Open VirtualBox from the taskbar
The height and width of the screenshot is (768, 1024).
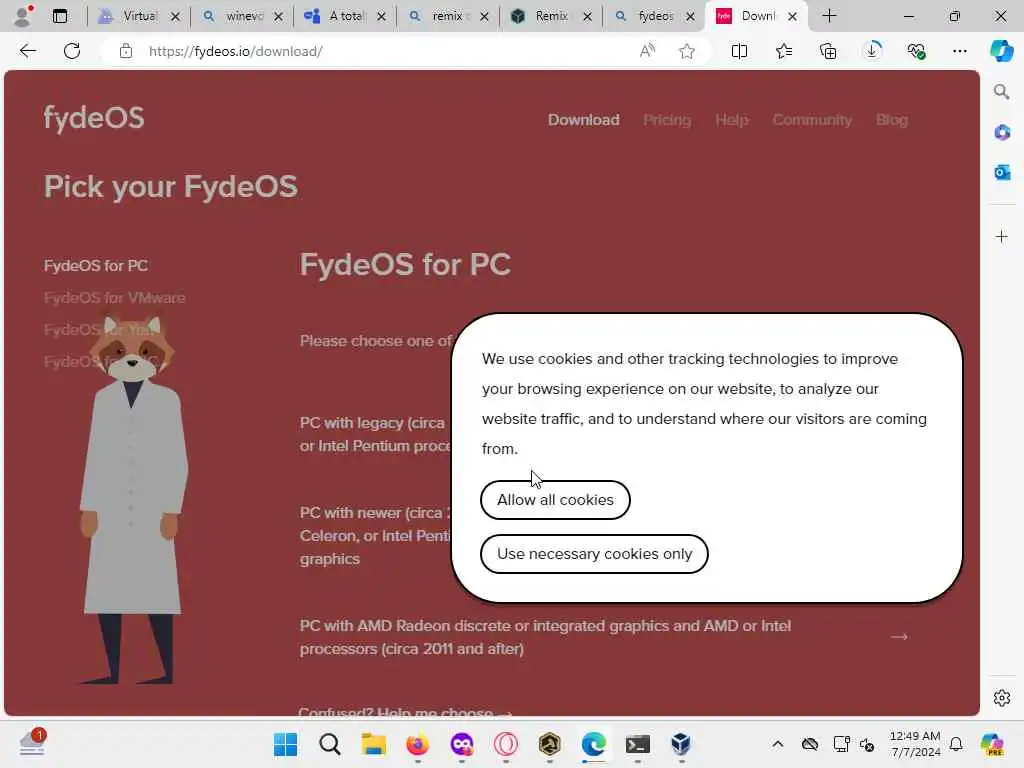(x=681, y=744)
